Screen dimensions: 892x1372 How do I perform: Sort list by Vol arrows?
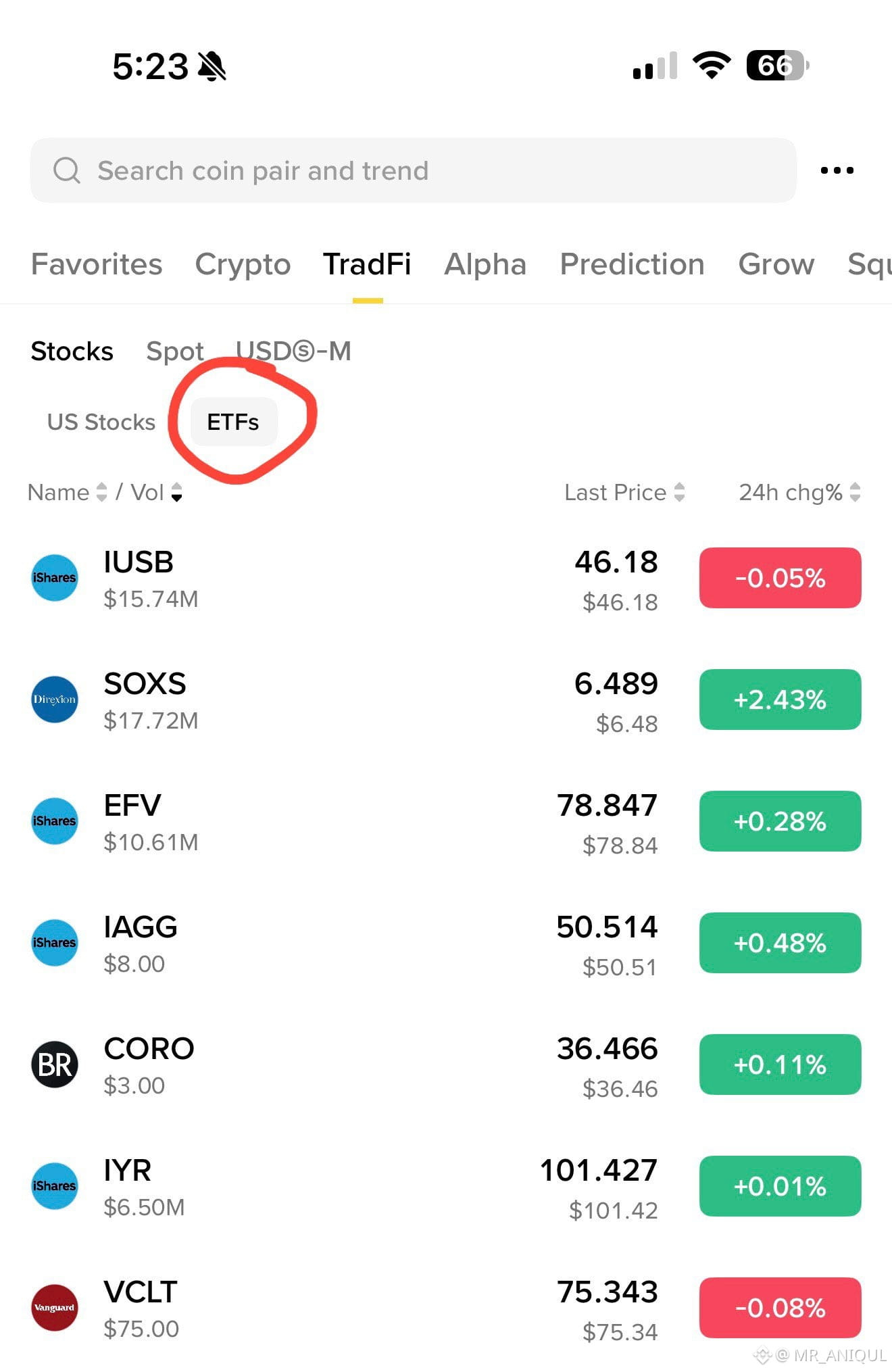[177, 492]
